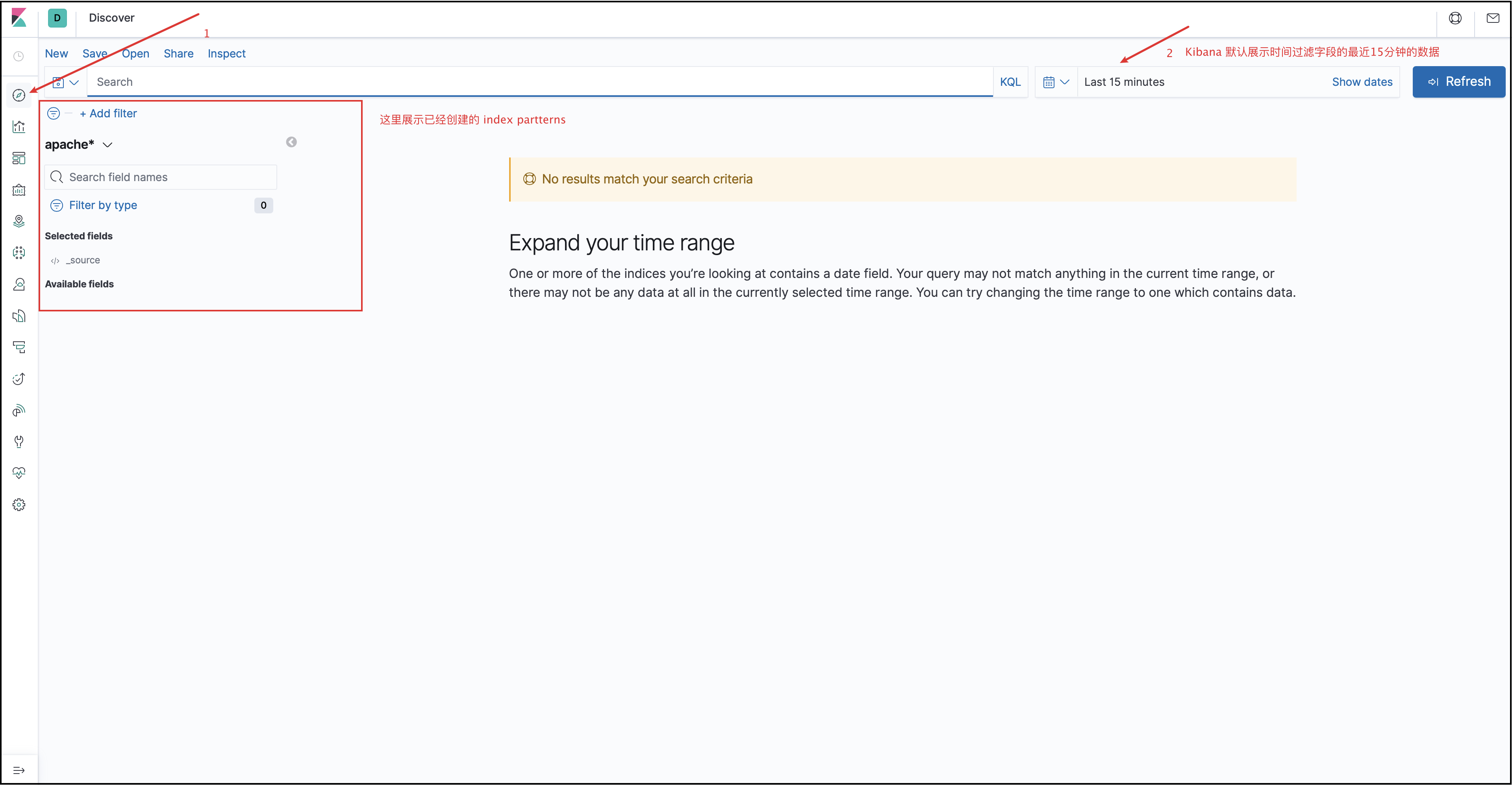The height and width of the screenshot is (785, 1512).
Task: Open the Management gear icon in sidebar
Action: coord(19,505)
